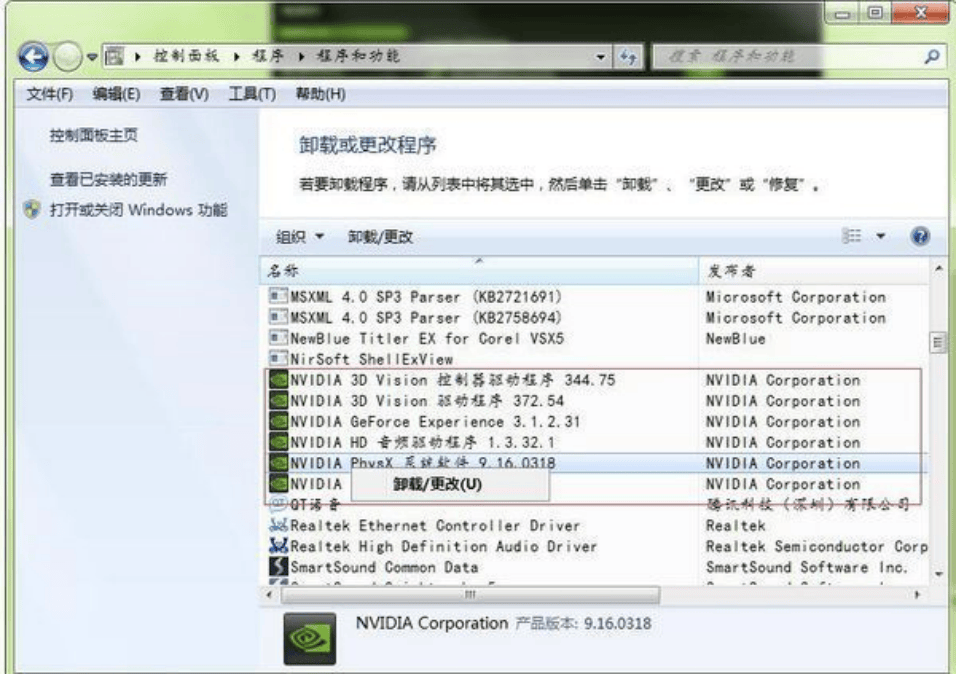This screenshot has width=957, height=675.
Task: Open 打开或关闭 Windows 功能 link
Action: [x=139, y=210]
